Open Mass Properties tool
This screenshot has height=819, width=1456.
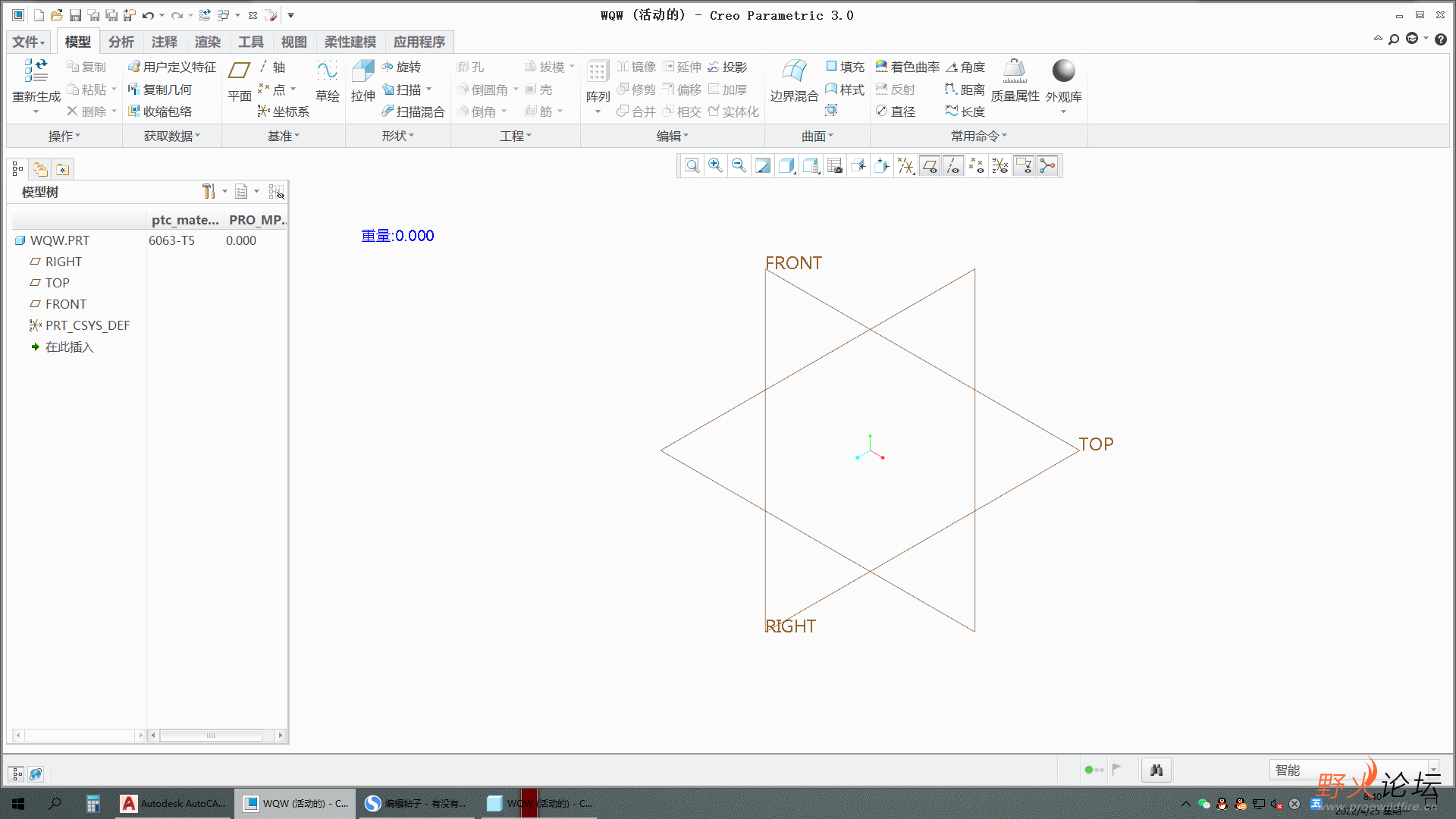pyautogui.click(x=1015, y=80)
